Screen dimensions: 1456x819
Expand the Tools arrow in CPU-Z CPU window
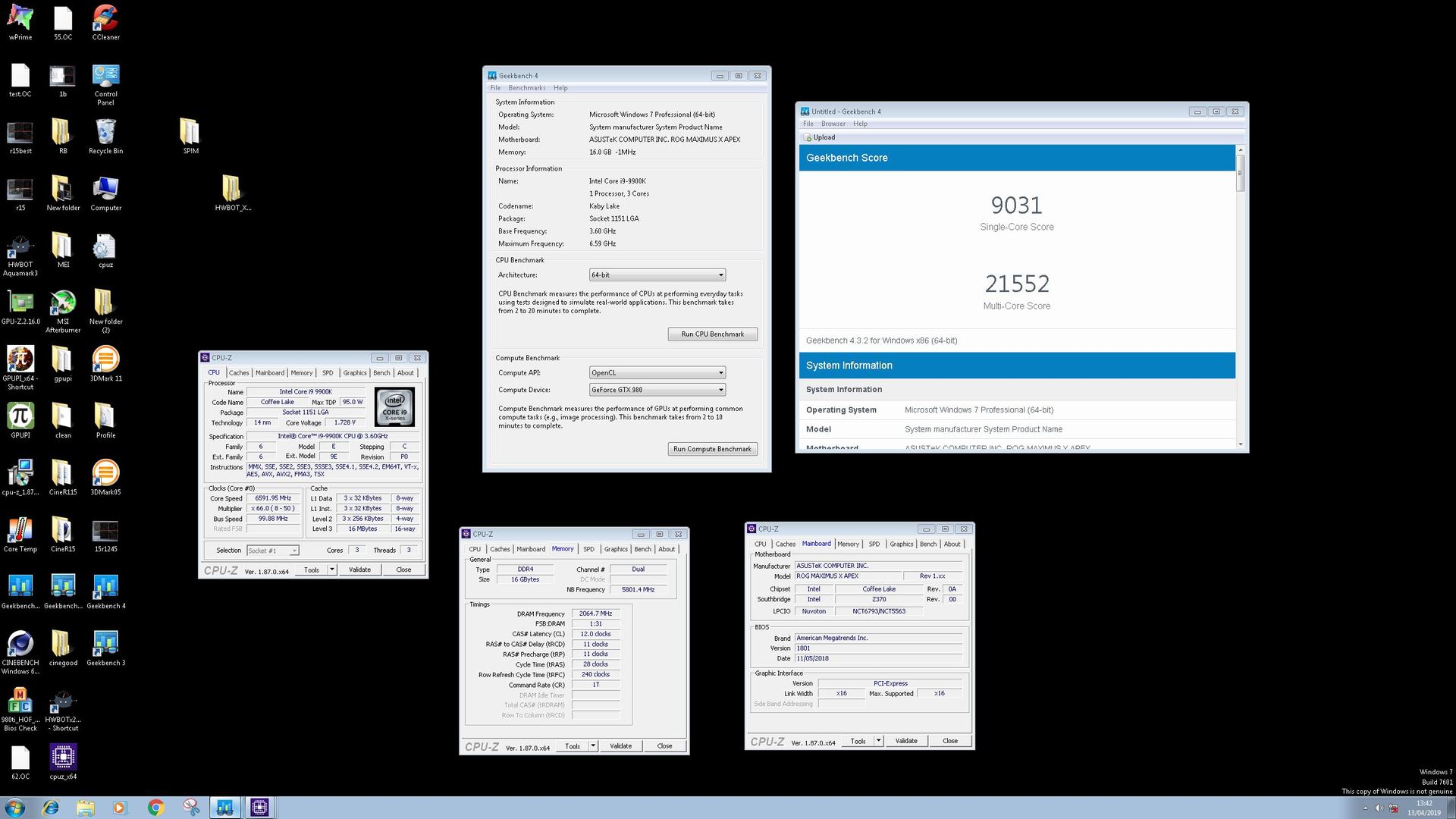pos(332,570)
